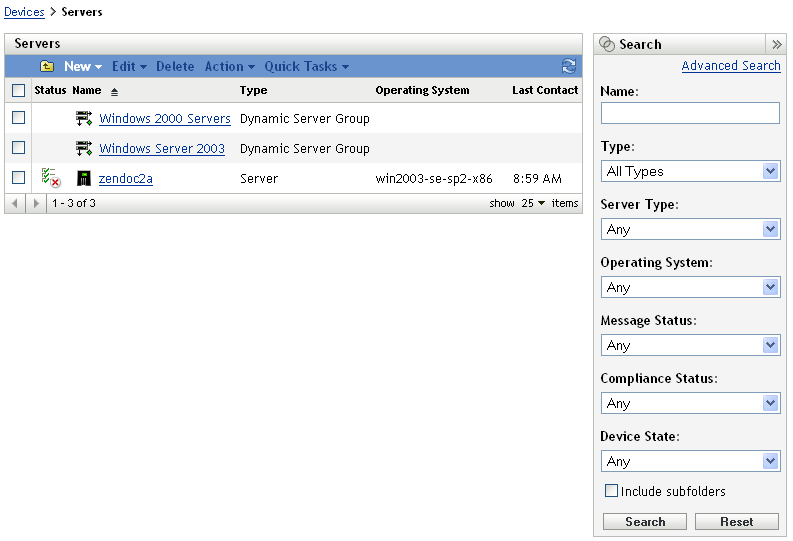This screenshot has height=541, width=793.
Task: Open the New menu
Action: tap(83, 66)
